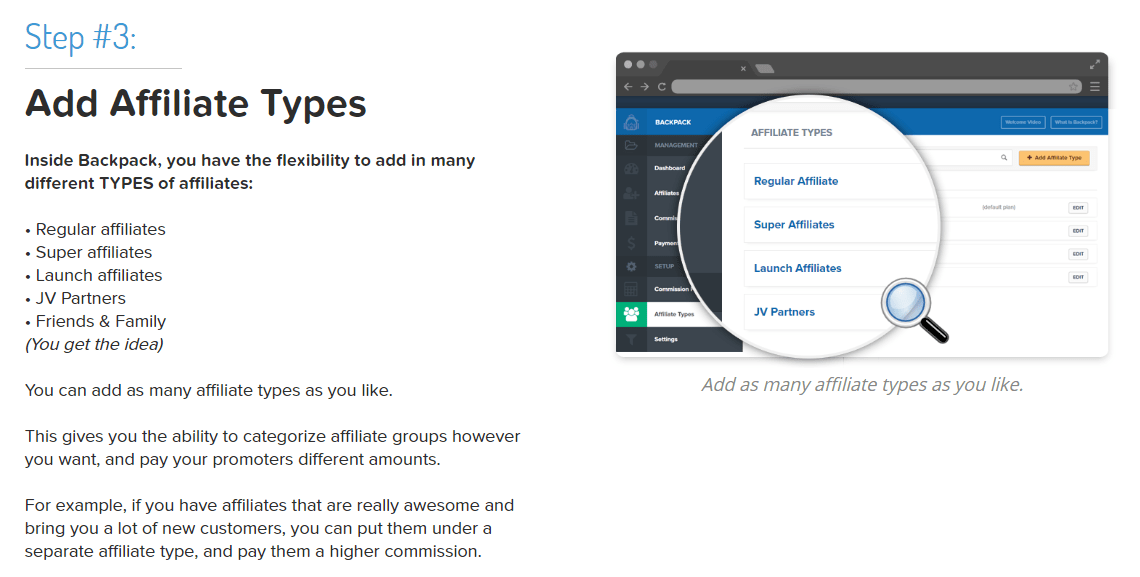Click the search magnifier icon in the search box
The image size is (1140, 577).
[x=1004, y=158]
